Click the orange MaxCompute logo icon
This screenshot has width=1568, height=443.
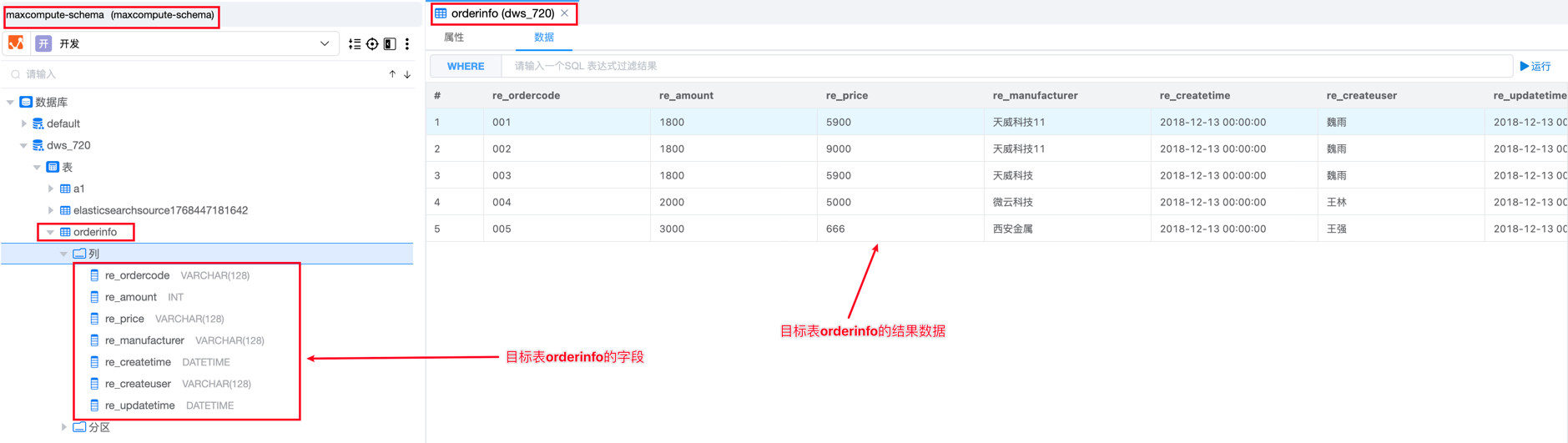pos(16,43)
